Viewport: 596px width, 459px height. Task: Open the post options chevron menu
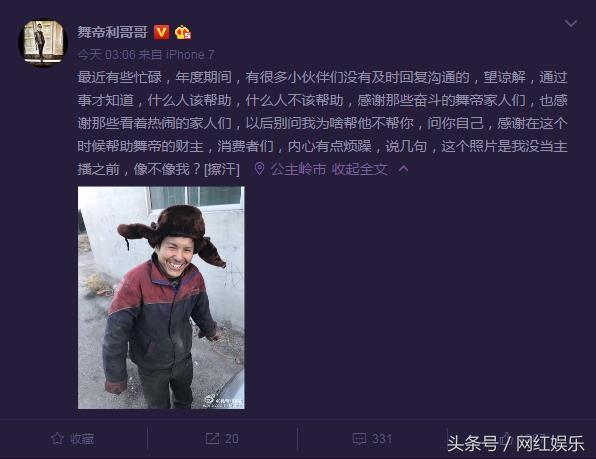[x=571, y=24]
